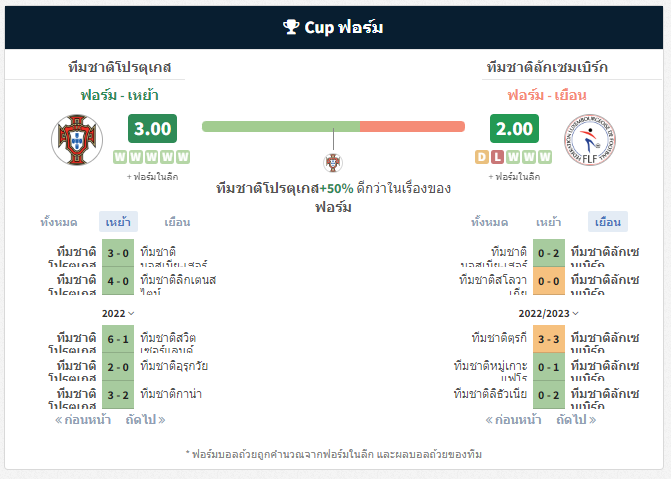Image resolution: width=671 pixels, height=479 pixels.
Task: Click the Luxembourg FLF federation logo
Action: click(x=590, y=140)
